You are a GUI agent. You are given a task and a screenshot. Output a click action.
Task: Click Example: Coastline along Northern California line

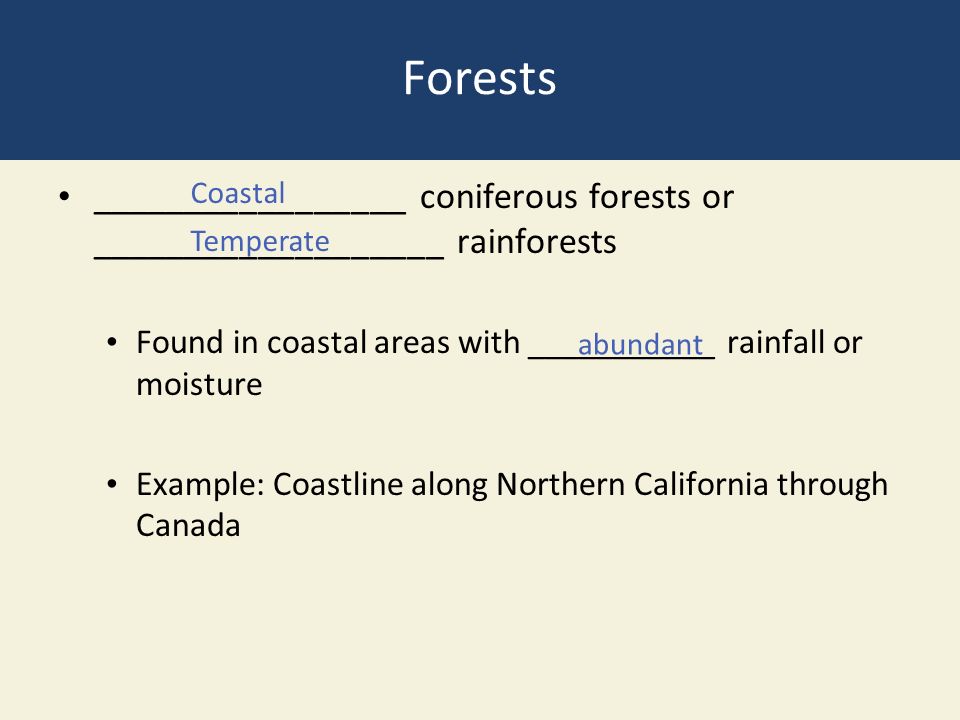(x=512, y=485)
